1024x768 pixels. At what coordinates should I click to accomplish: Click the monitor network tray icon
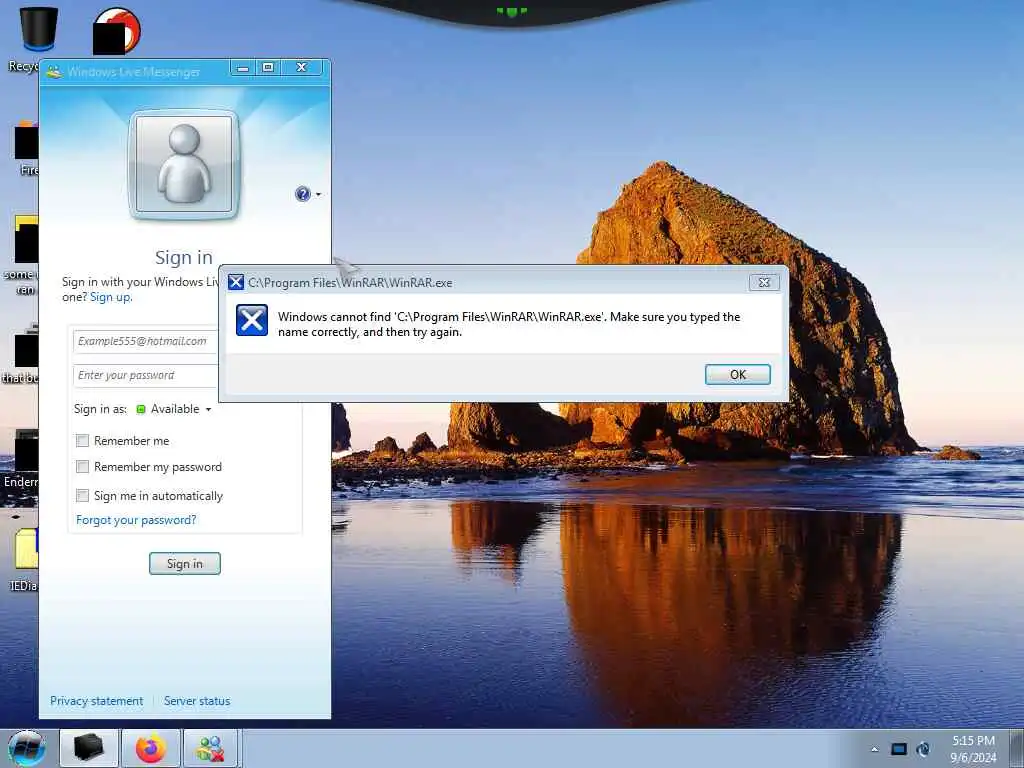coord(899,749)
